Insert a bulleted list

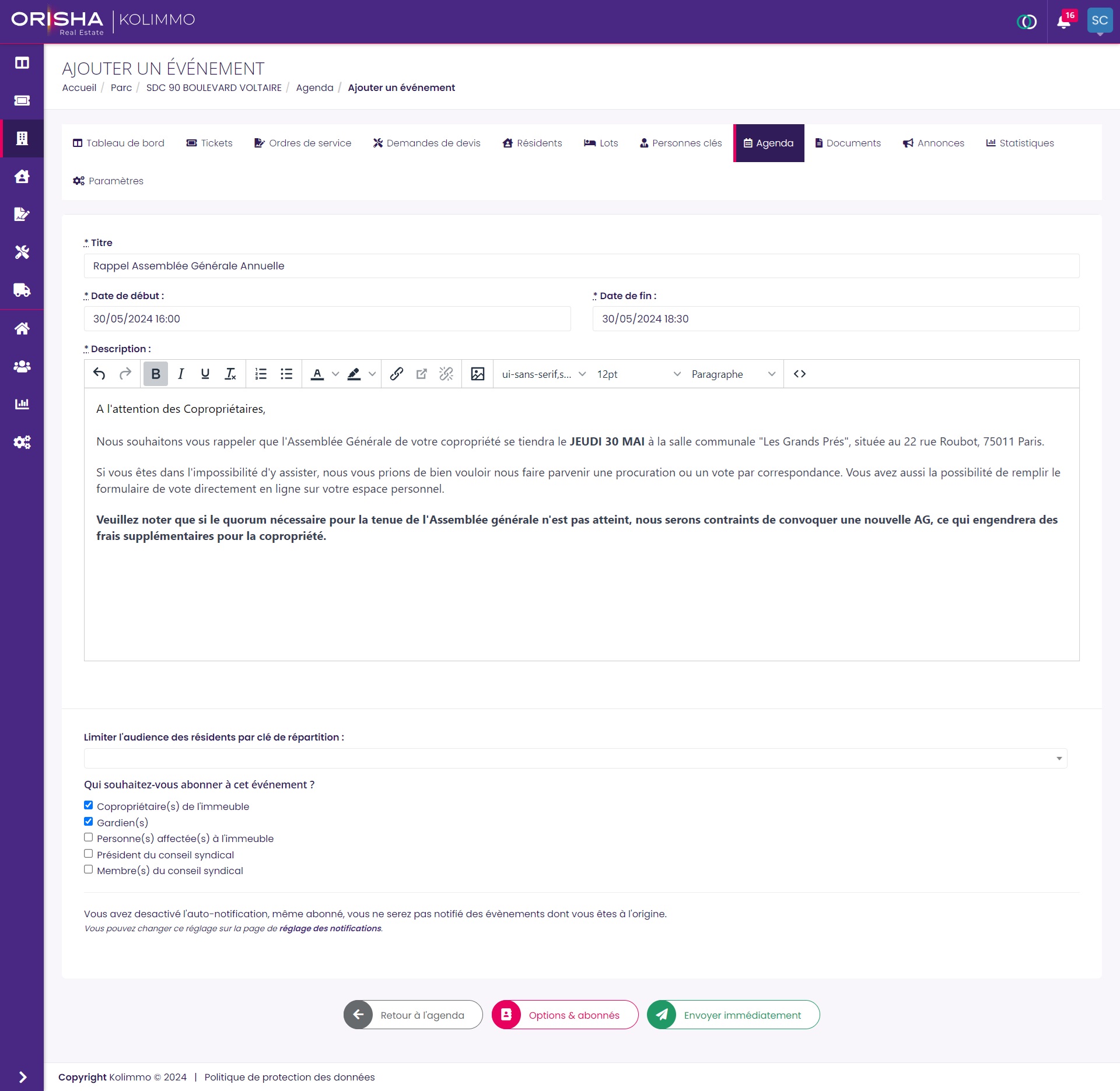pos(286,374)
